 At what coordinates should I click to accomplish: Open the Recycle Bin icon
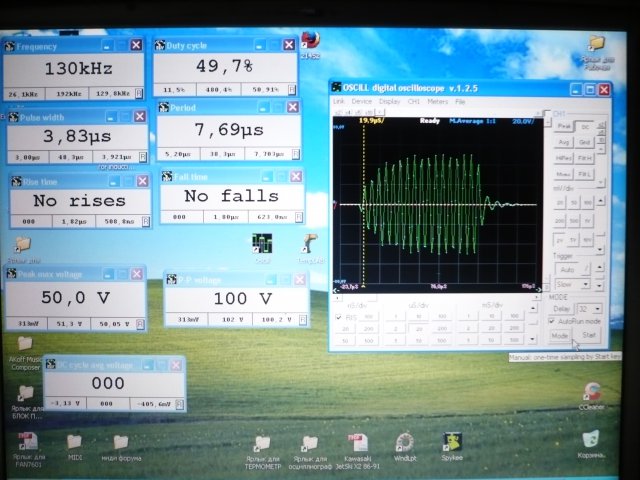tap(591, 438)
